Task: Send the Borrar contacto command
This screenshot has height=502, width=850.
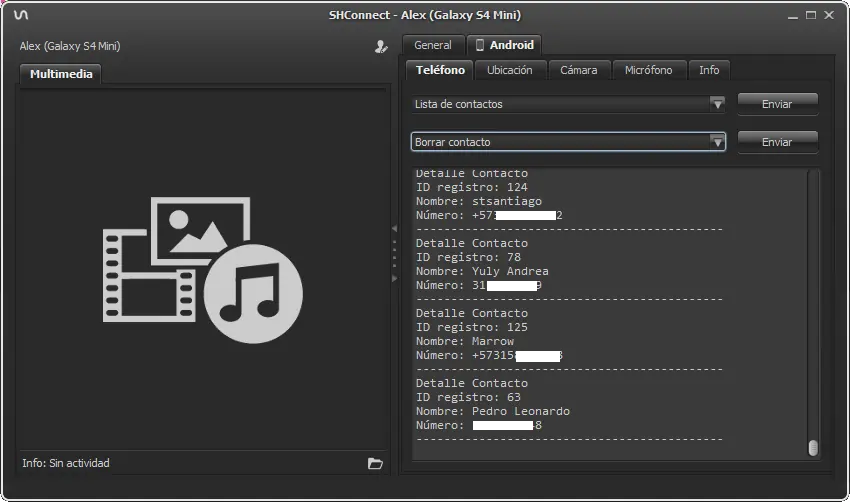Action: click(x=777, y=142)
